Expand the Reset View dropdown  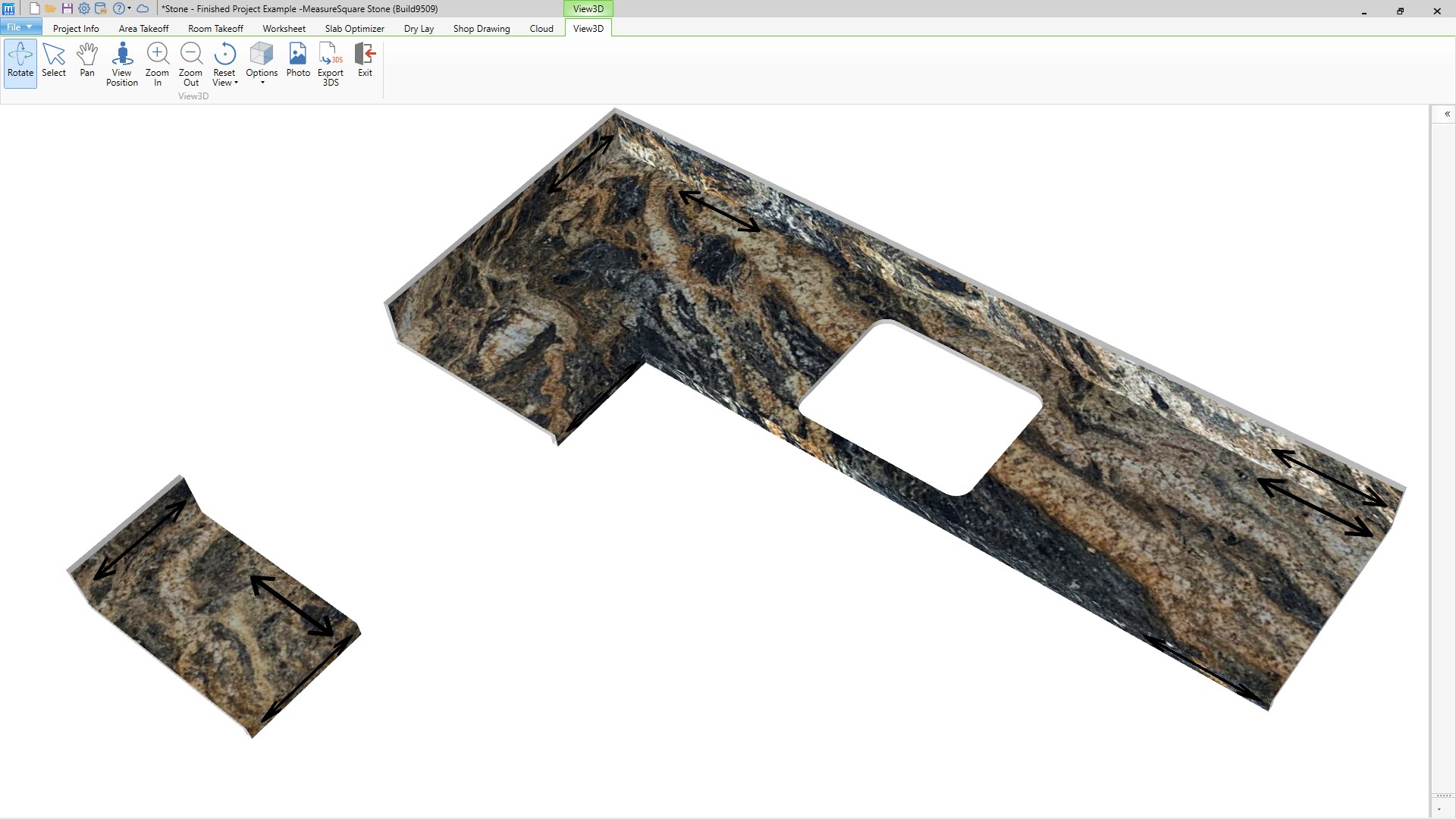tap(225, 64)
